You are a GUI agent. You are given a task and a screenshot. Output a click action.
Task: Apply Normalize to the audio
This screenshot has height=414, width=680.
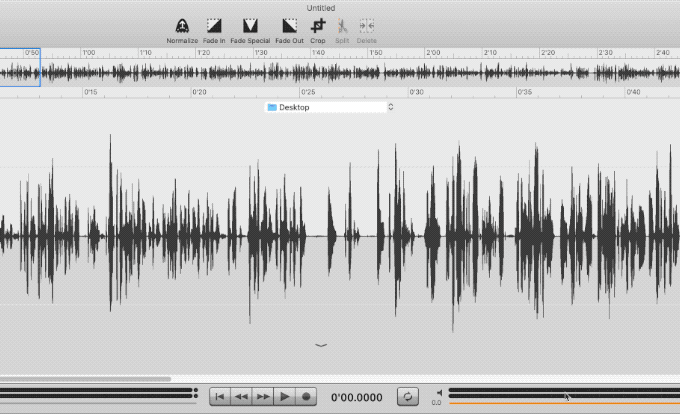(x=182, y=31)
